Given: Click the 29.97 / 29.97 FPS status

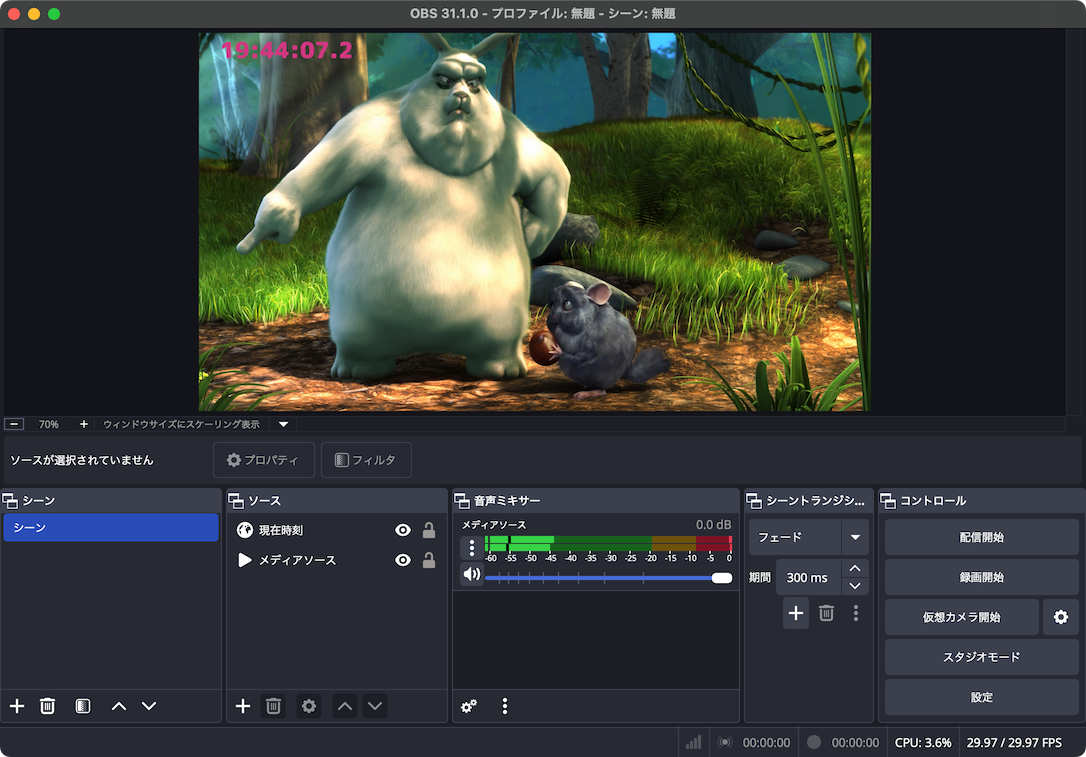Looking at the screenshot, I should pyautogui.click(x=1014, y=742).
